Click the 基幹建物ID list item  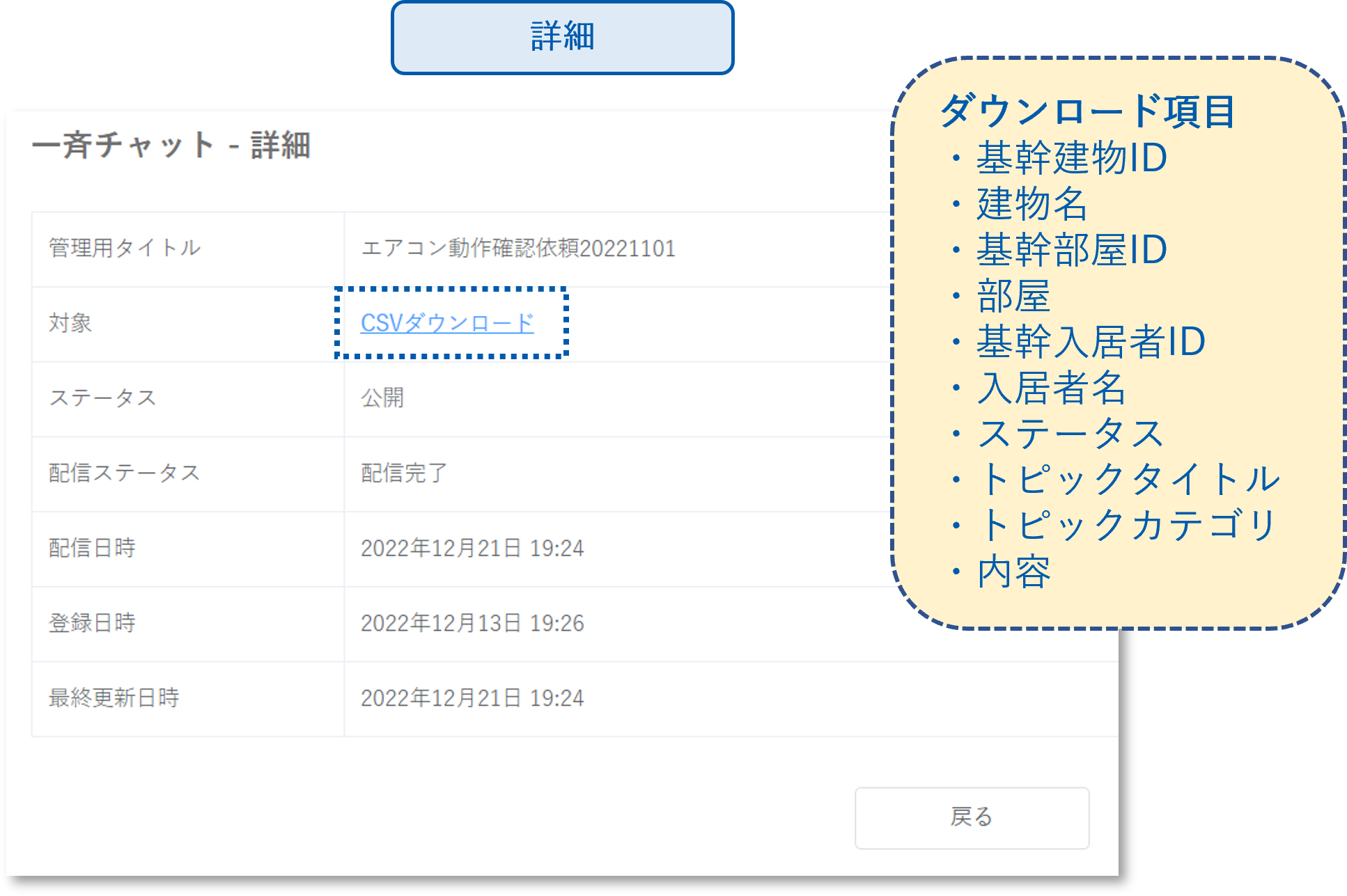(x=1071, y=158)
